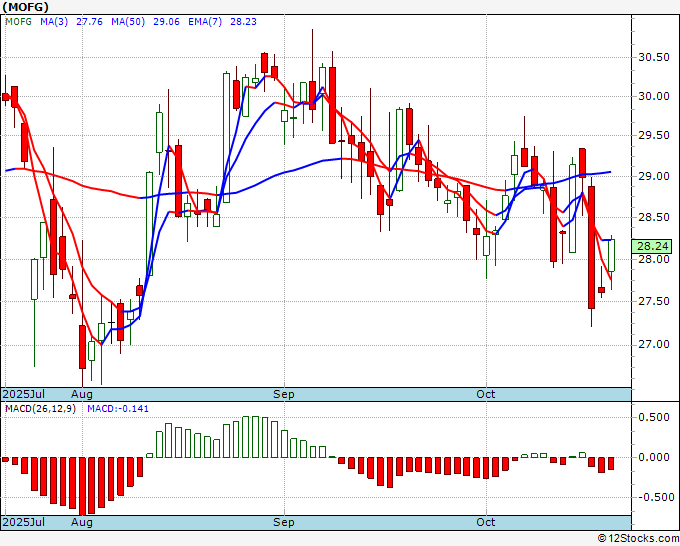Click the MACD(26,12,9) indicator label
Screen dimensions: 680x546
pos(40,409)
